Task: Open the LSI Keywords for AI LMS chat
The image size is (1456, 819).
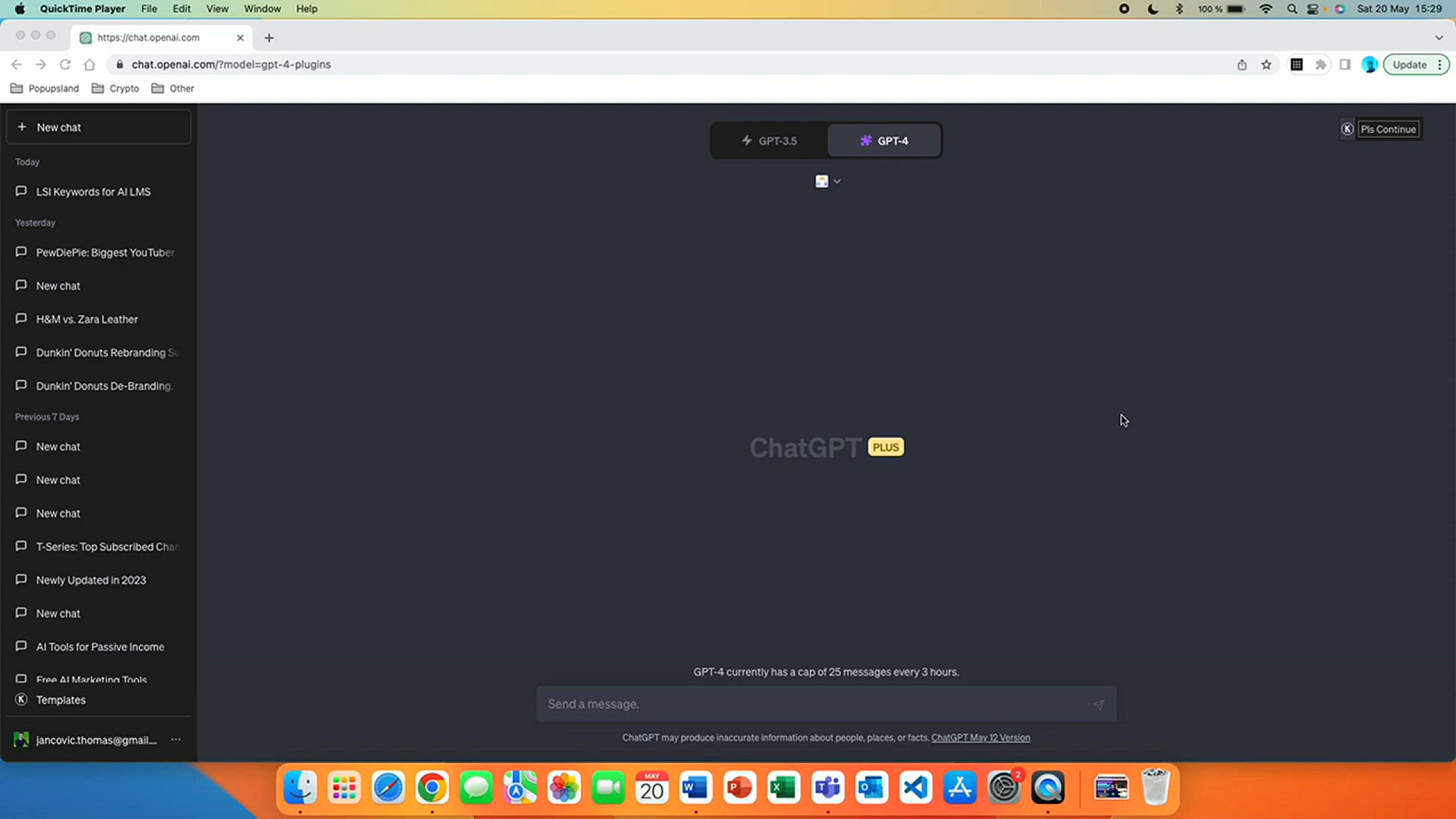Action: pos(99,192)
